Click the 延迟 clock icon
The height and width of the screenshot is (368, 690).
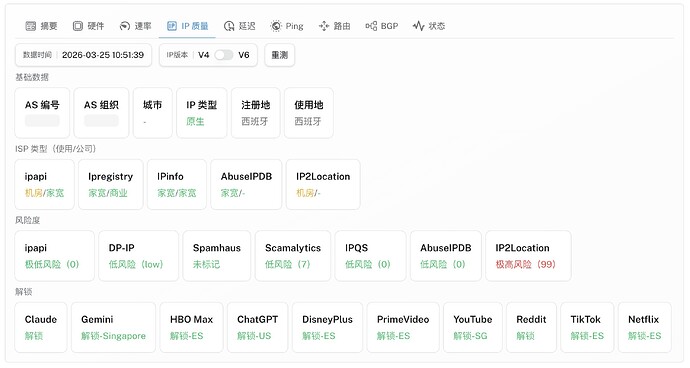[x=229, y=26]
